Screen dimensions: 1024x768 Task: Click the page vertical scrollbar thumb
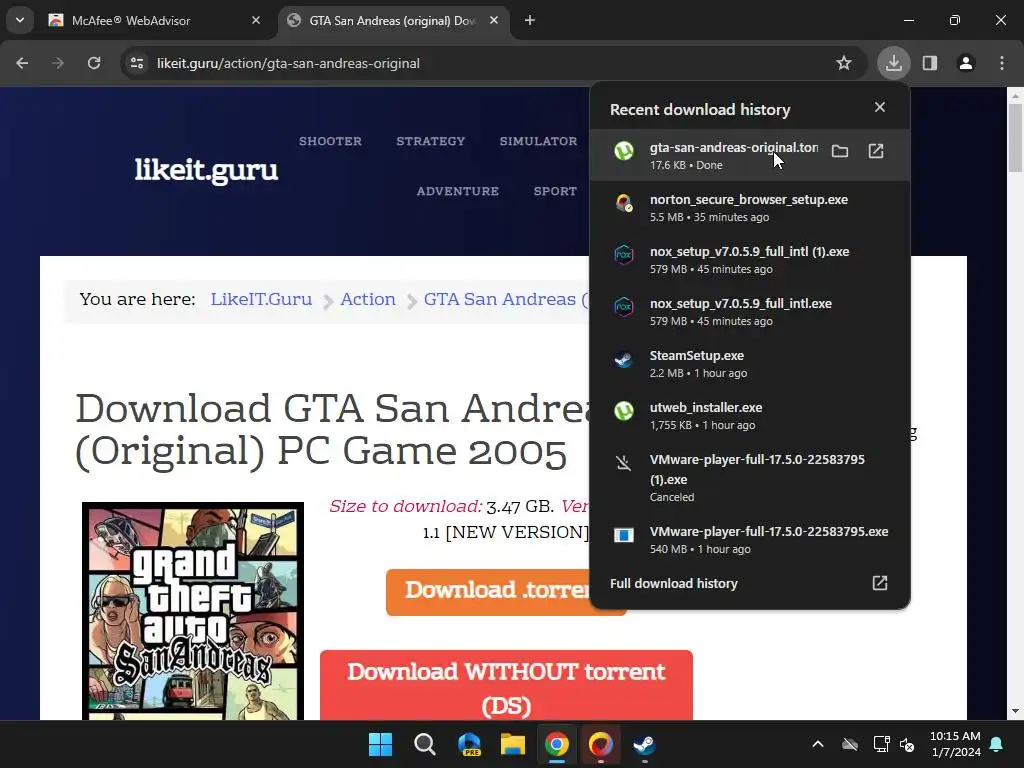click(x=1015, y=136)
